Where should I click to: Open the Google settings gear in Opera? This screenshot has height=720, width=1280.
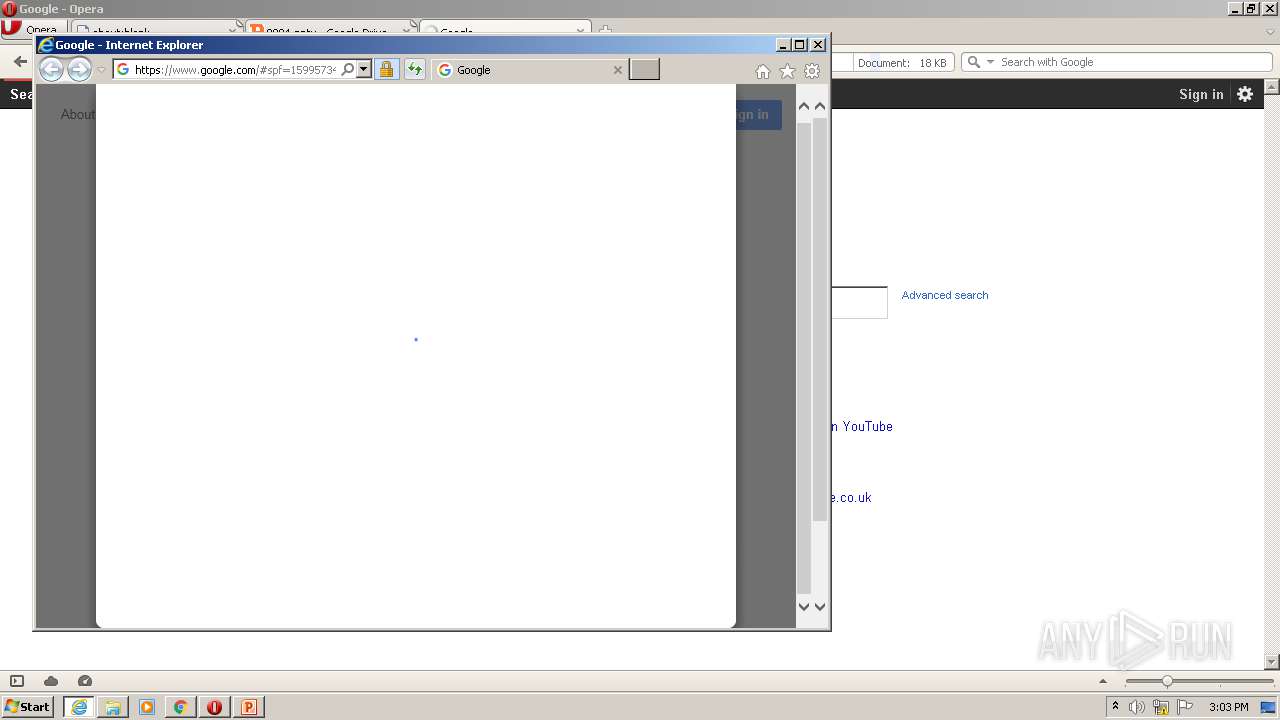(x=1245, y=94)
